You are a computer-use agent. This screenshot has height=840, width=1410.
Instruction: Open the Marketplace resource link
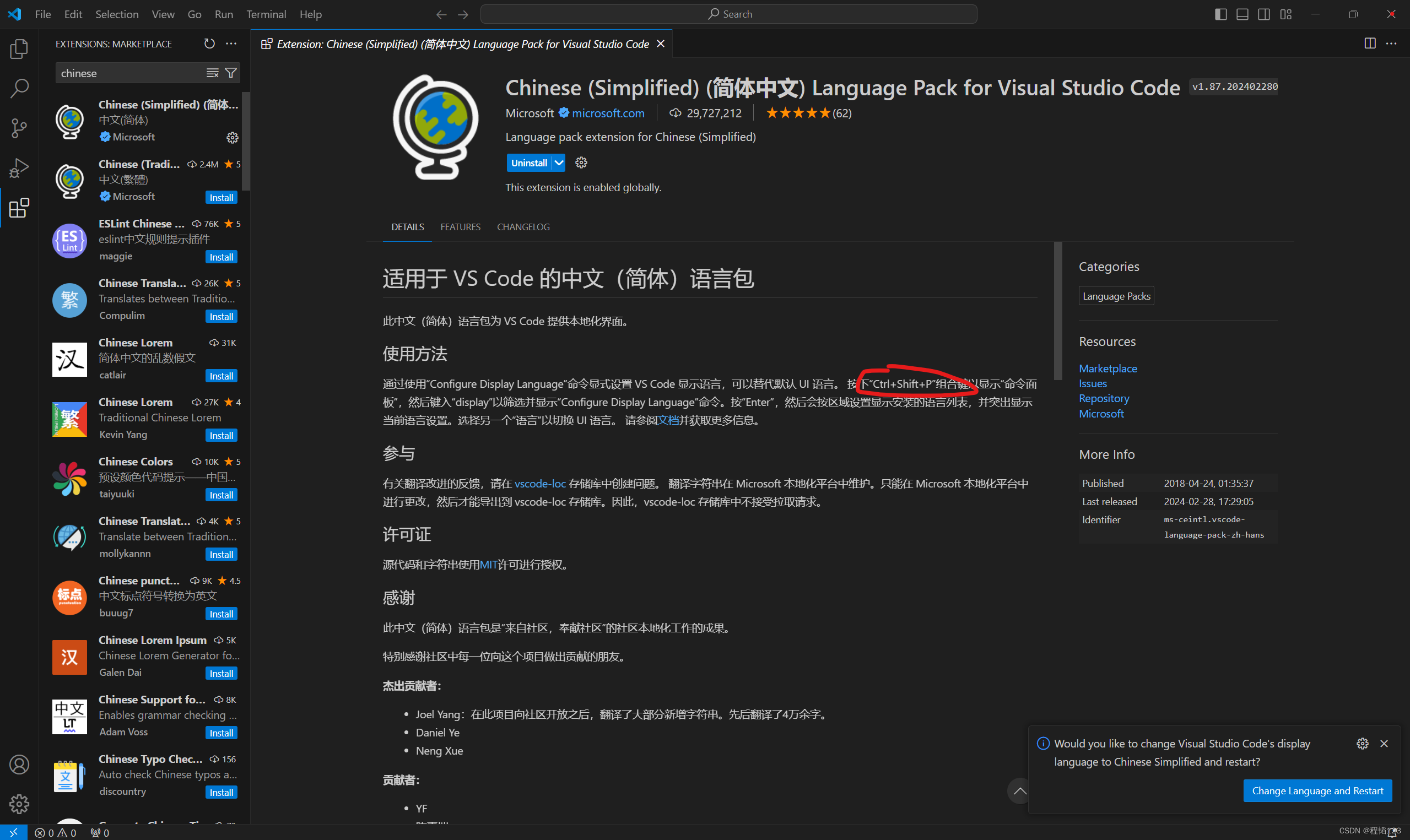tap(1108, 368)
